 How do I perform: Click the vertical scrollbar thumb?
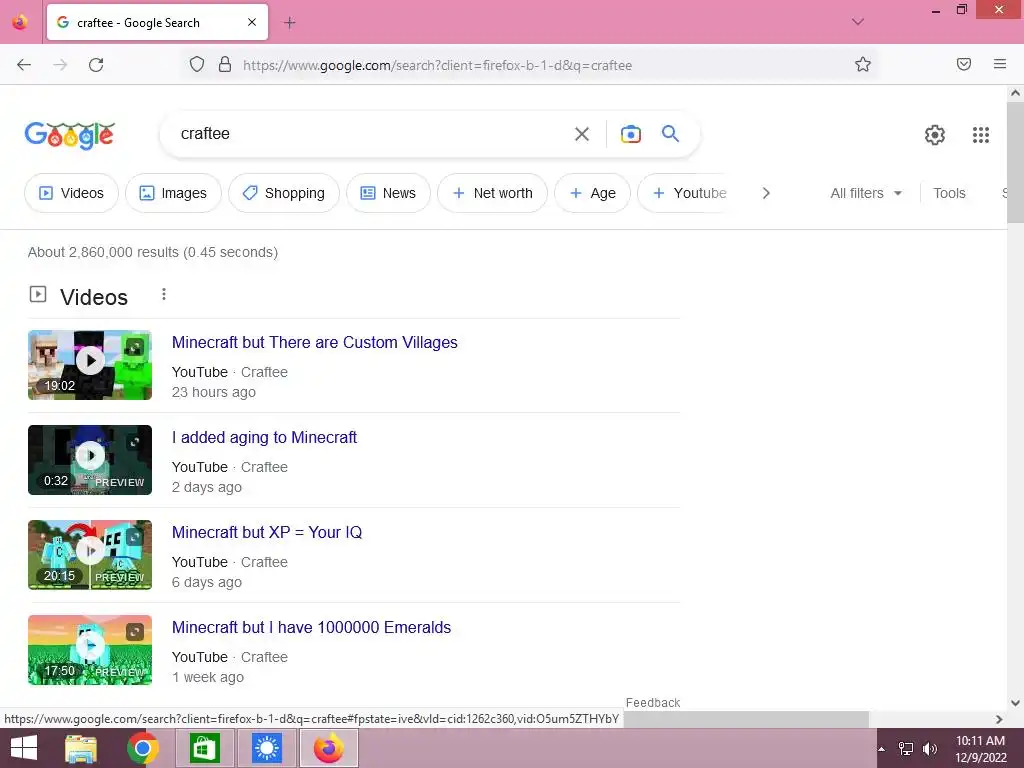point(1015,162)
